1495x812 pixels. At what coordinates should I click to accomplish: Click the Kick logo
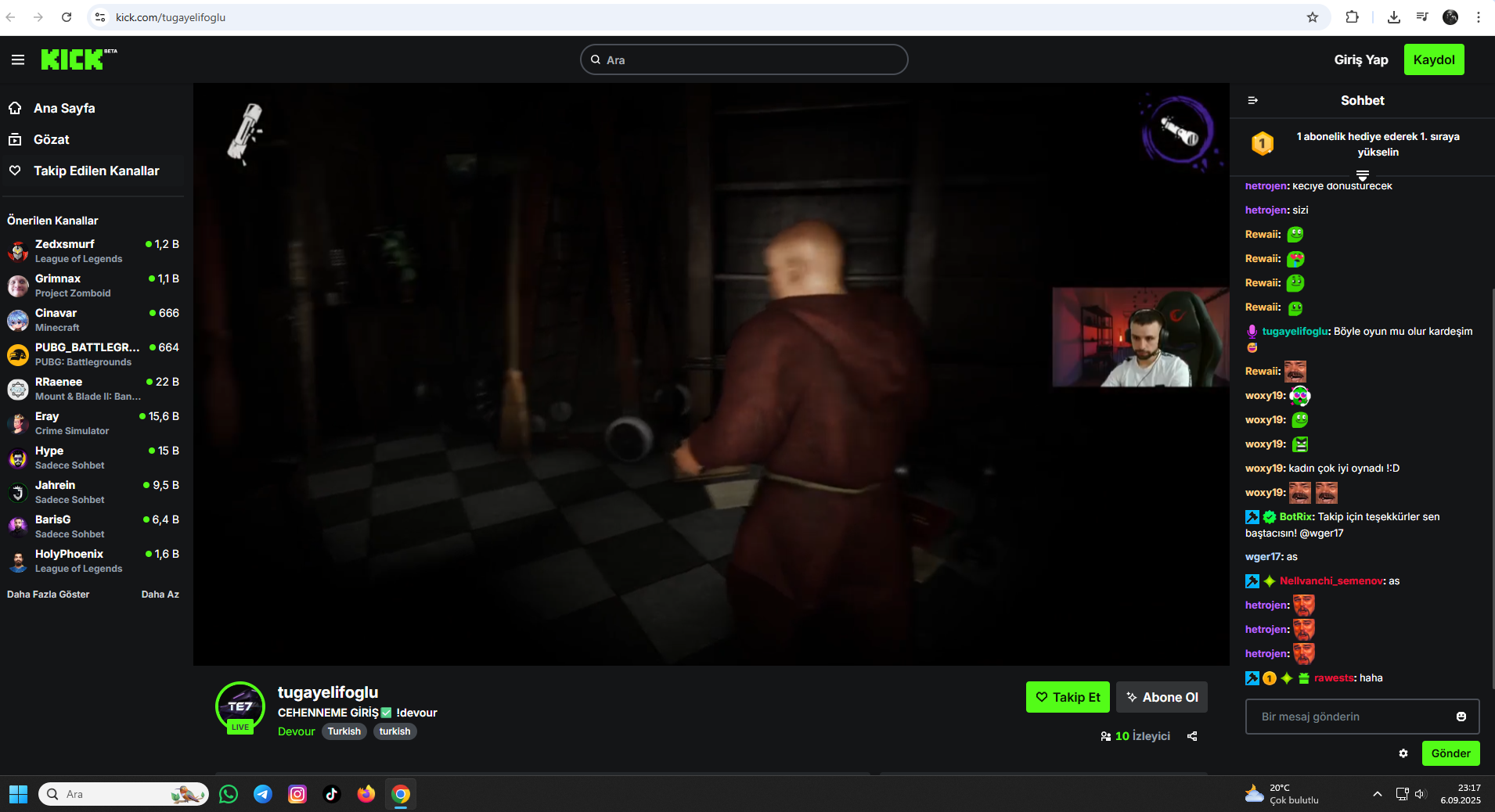point(74,59)
